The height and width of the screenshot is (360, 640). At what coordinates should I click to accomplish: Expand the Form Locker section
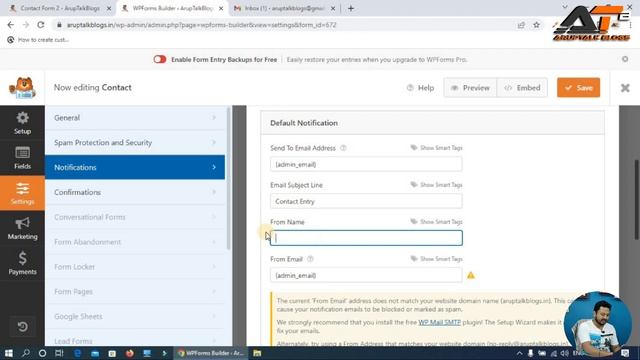pyautogui.click(x=135, y=267)
